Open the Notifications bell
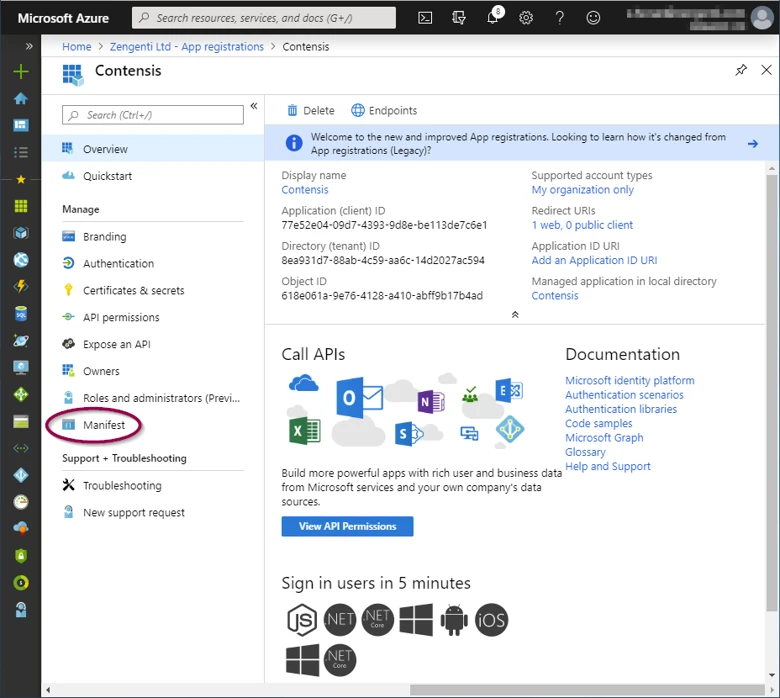Image resolution: width=780 pixels, height=698 pixels. click(493, 17)
